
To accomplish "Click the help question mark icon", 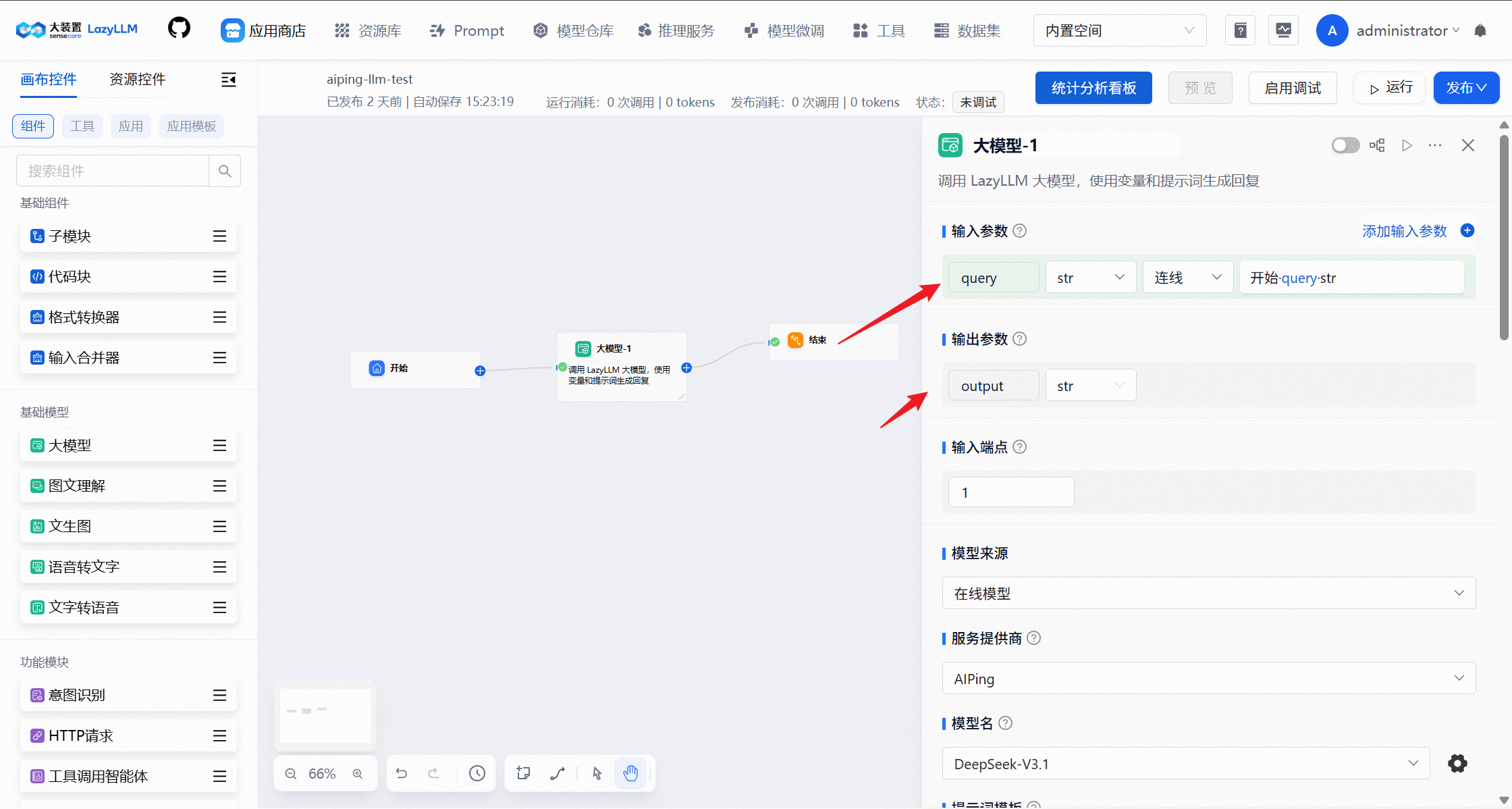I will 1240,30.
